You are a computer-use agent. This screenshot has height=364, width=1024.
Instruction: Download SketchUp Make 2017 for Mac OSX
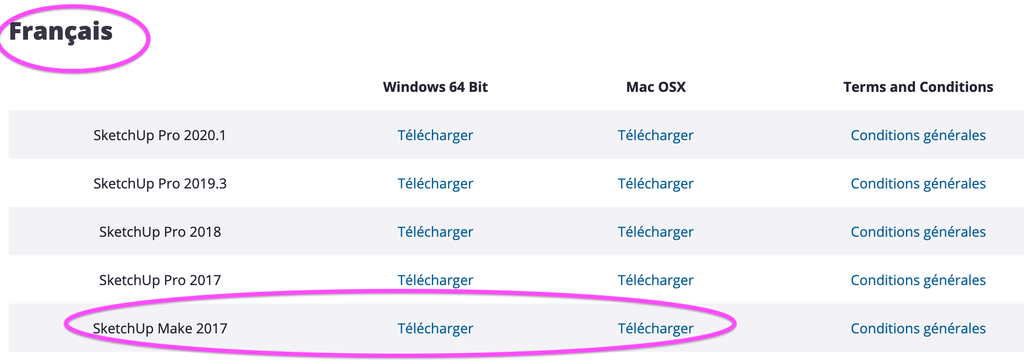(x=656, y=328)
